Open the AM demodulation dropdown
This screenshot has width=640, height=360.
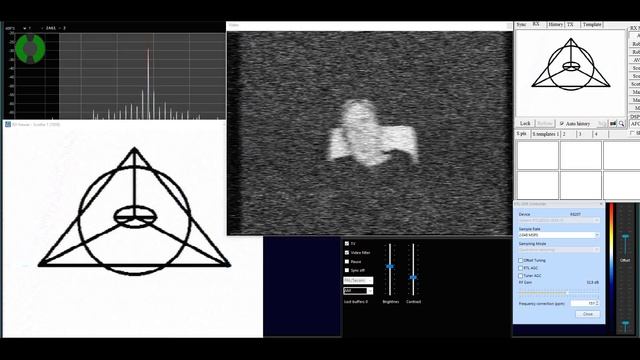[x=358, y=291]
